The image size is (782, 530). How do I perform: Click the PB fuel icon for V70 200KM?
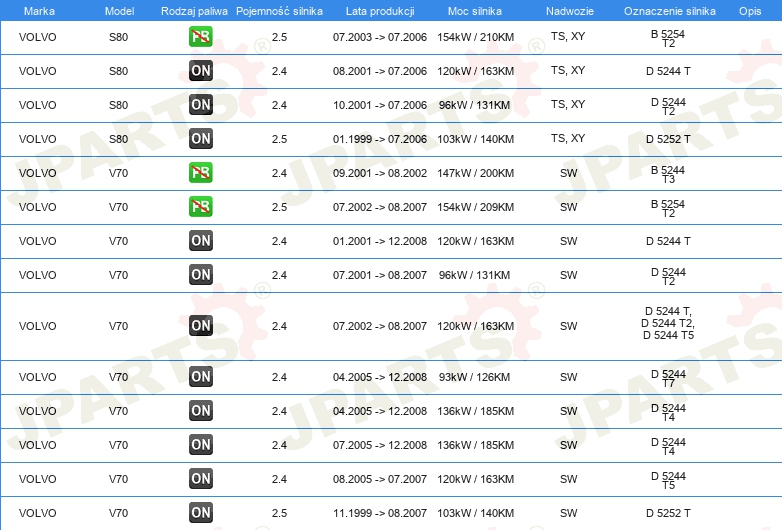click(201, 173)
